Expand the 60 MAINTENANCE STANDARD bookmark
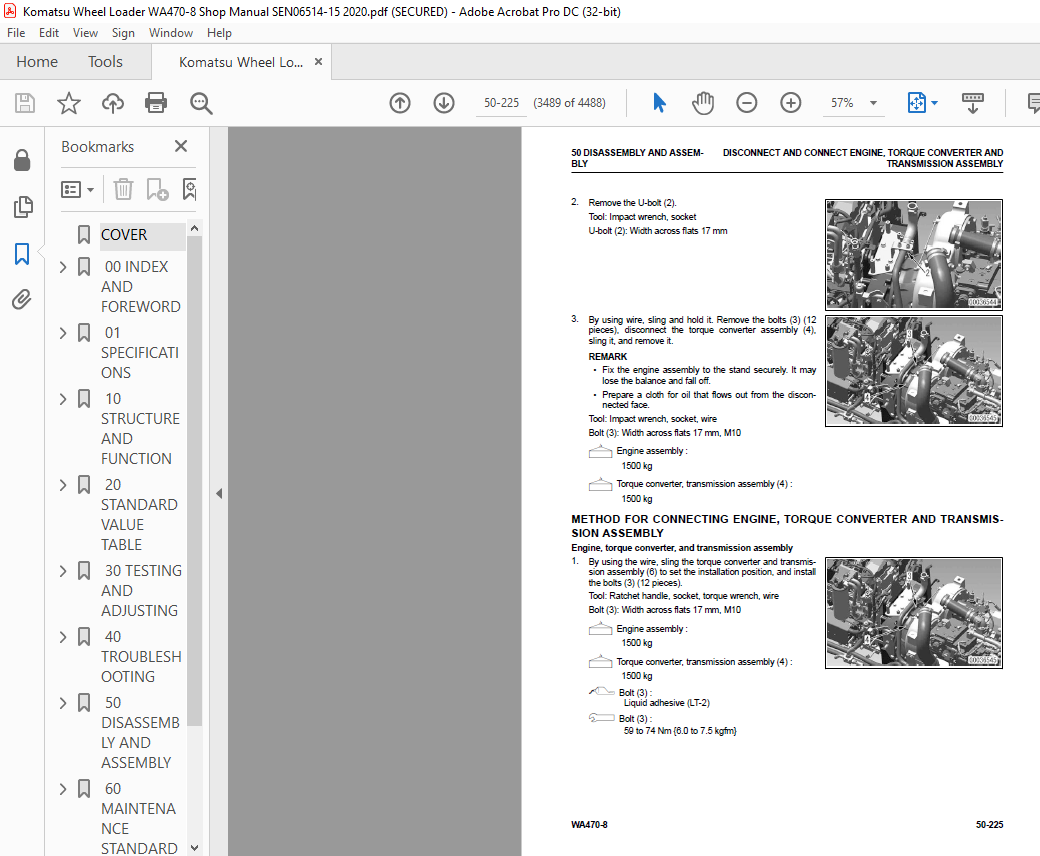Viewport: 1040px width, 856px height. 63,789
